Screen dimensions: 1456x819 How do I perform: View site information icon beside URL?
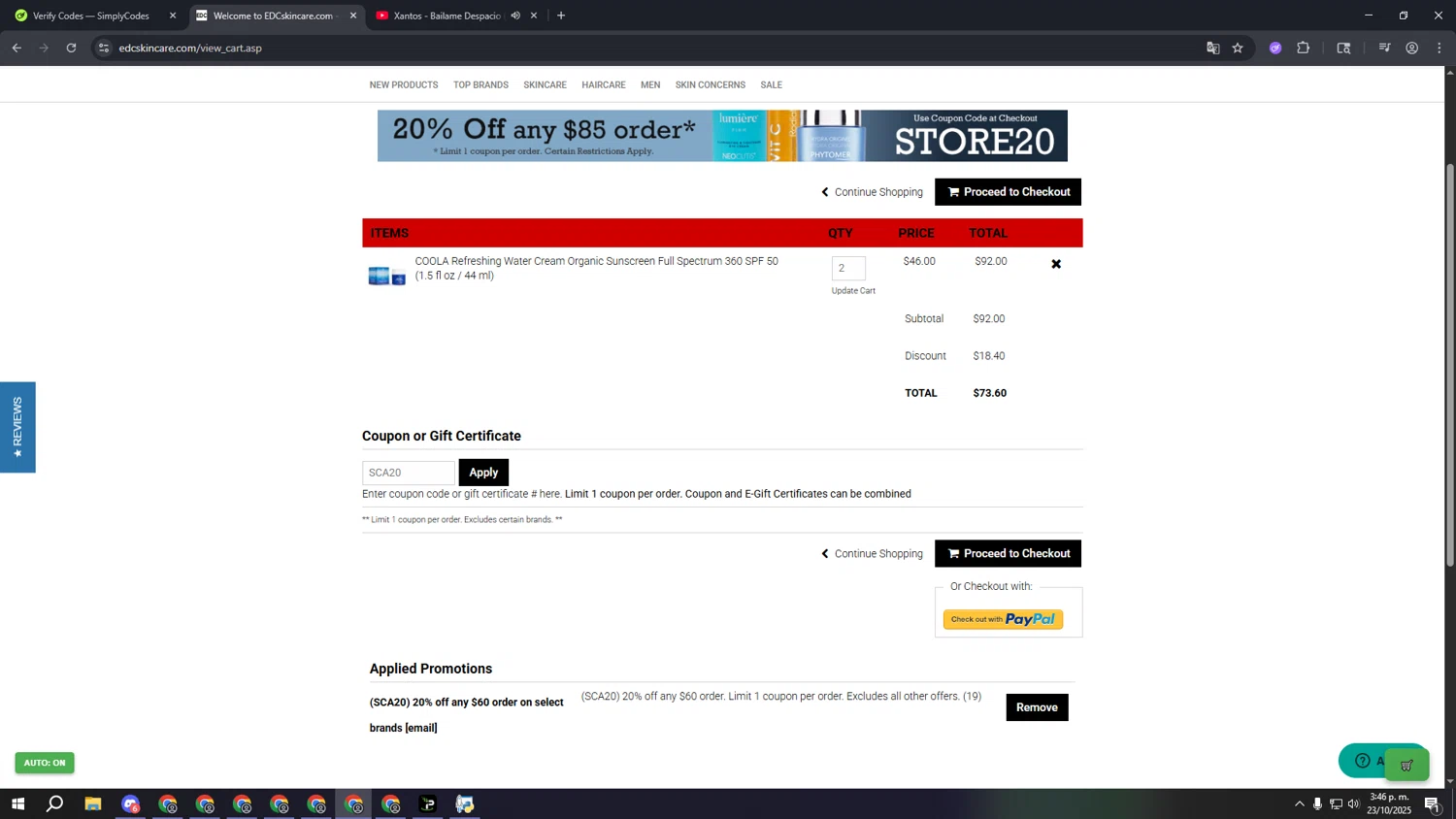(104, 48)
